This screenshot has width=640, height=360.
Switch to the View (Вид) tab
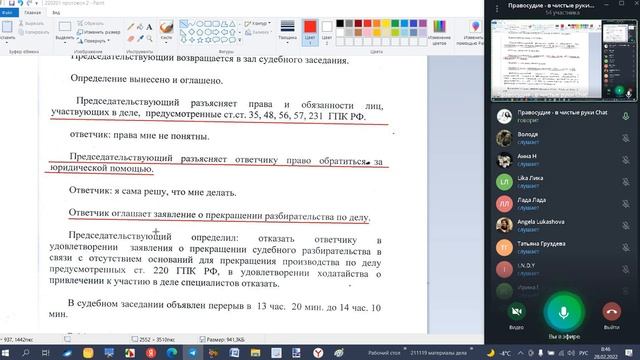[x=56, y=13]
